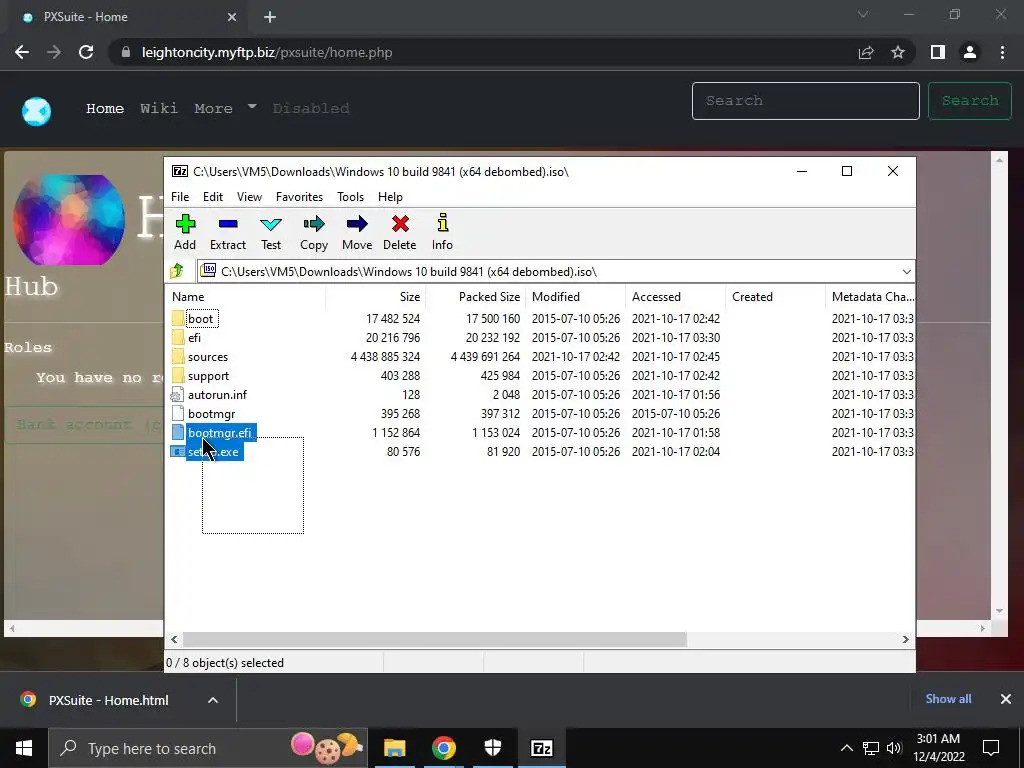This screenshot has height=768, width=1024.
Task: Go back in the Chrome browser
Action: 22,52
